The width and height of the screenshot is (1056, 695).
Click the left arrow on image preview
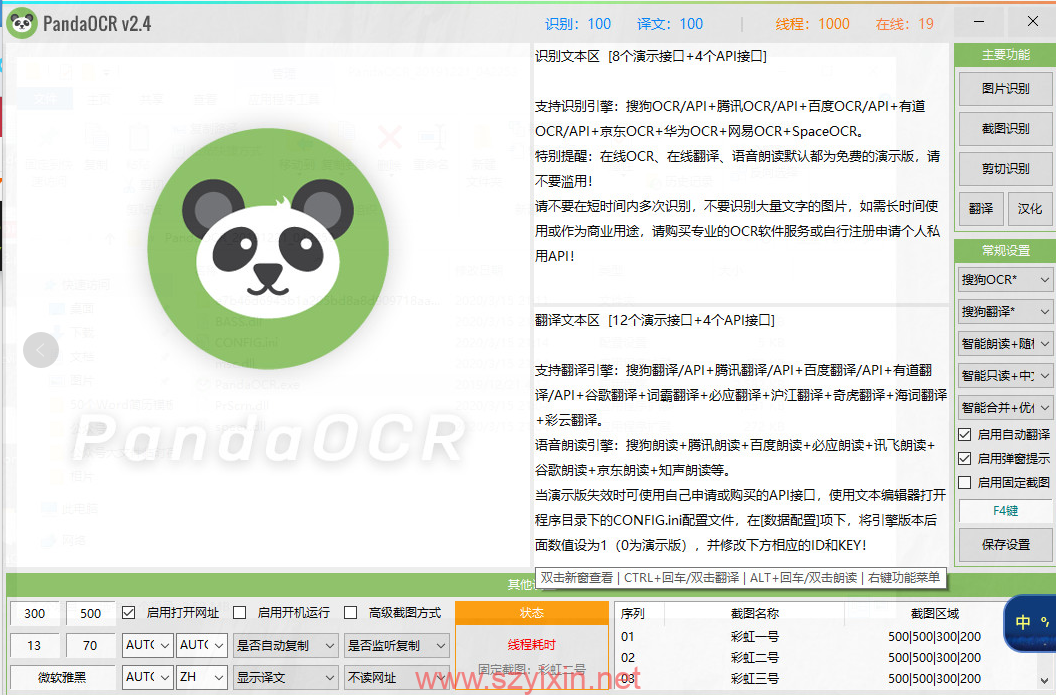pos(41,350)
